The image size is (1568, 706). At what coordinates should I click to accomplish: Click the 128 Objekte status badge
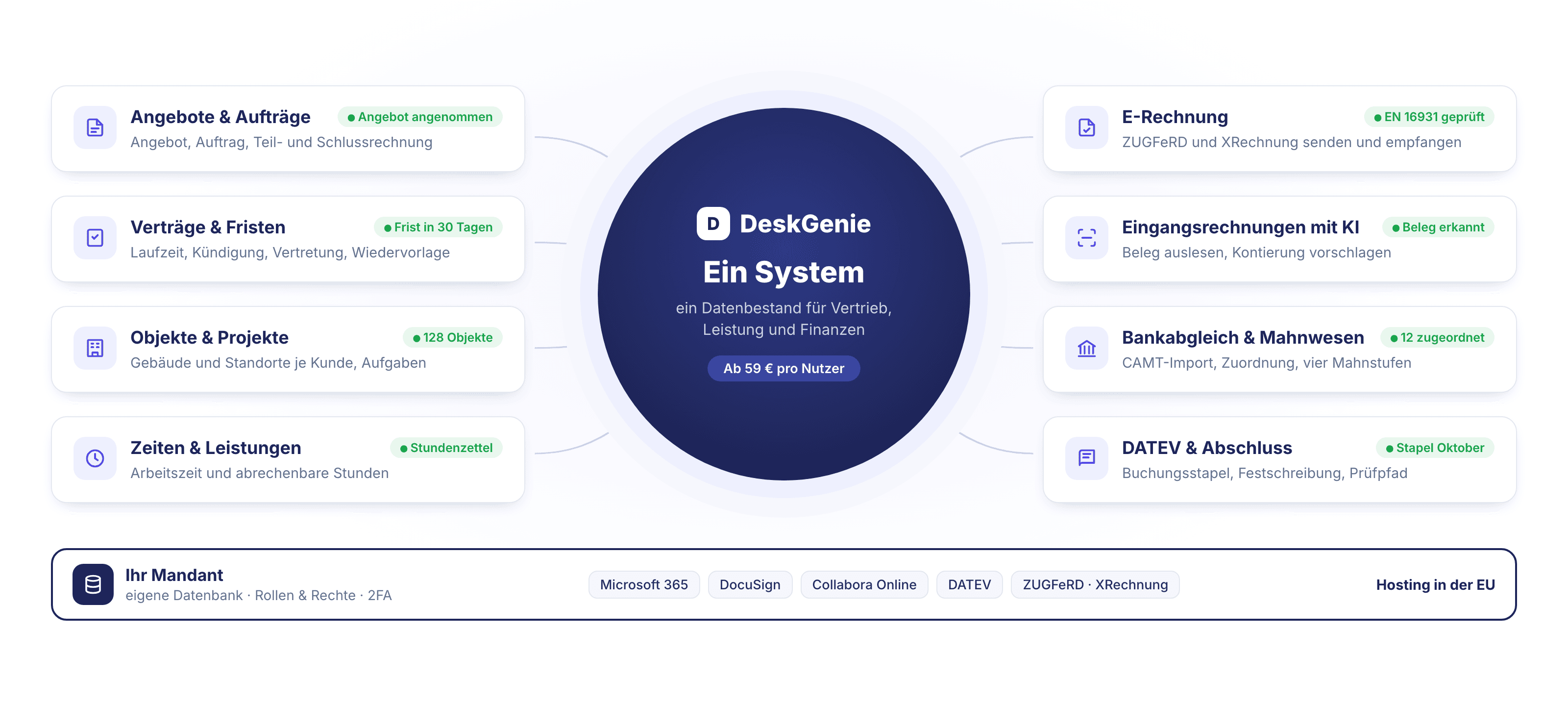point(453,337)
